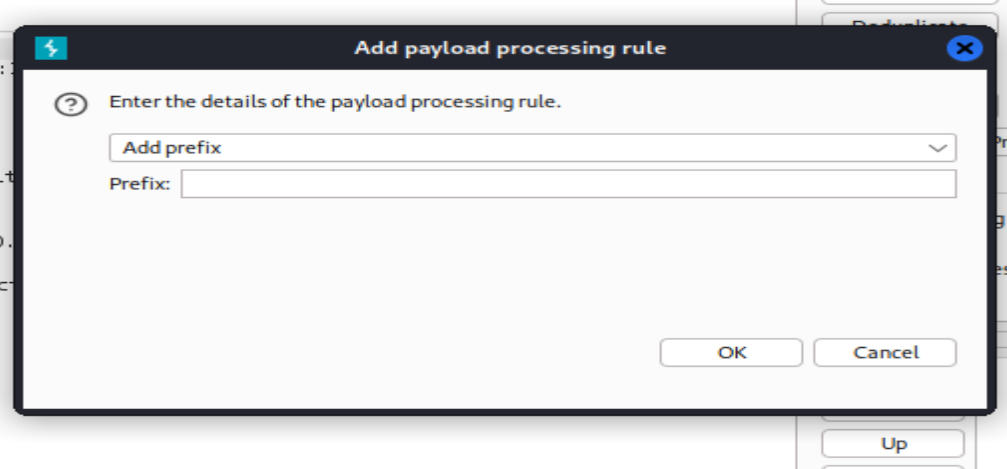
Task: Click the Up button behind the dialog
Action: 893,444
